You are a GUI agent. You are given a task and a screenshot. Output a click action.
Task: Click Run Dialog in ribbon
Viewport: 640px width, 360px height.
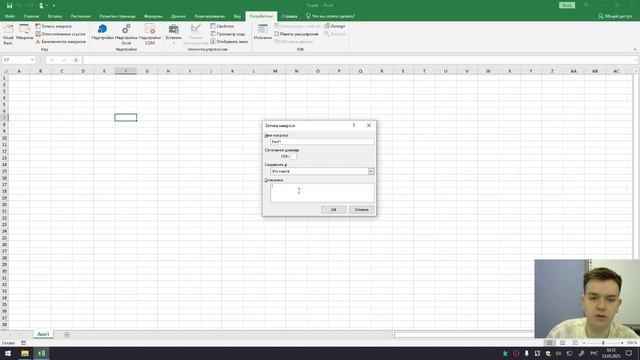tap(229, 42)
